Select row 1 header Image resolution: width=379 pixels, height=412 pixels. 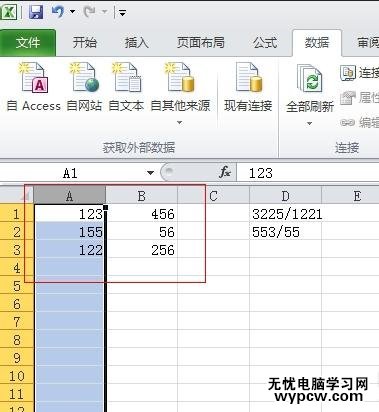pyautogui.click(x=17, y=214)
